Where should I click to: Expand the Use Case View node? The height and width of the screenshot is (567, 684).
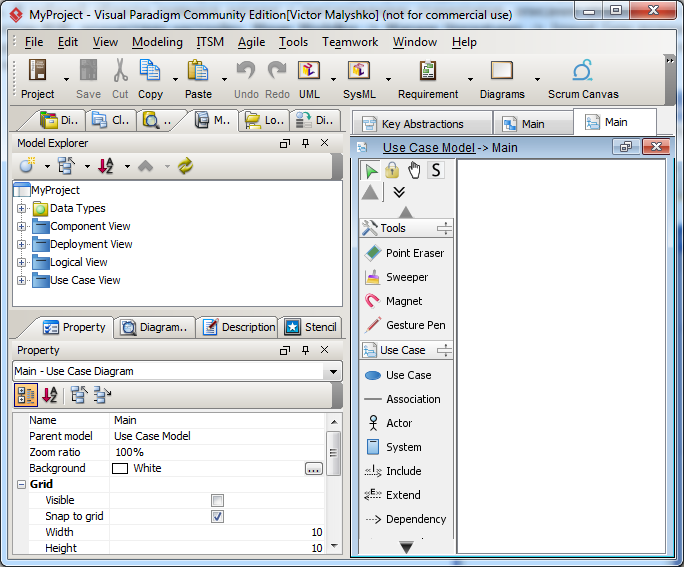click(x=21, y=280)
